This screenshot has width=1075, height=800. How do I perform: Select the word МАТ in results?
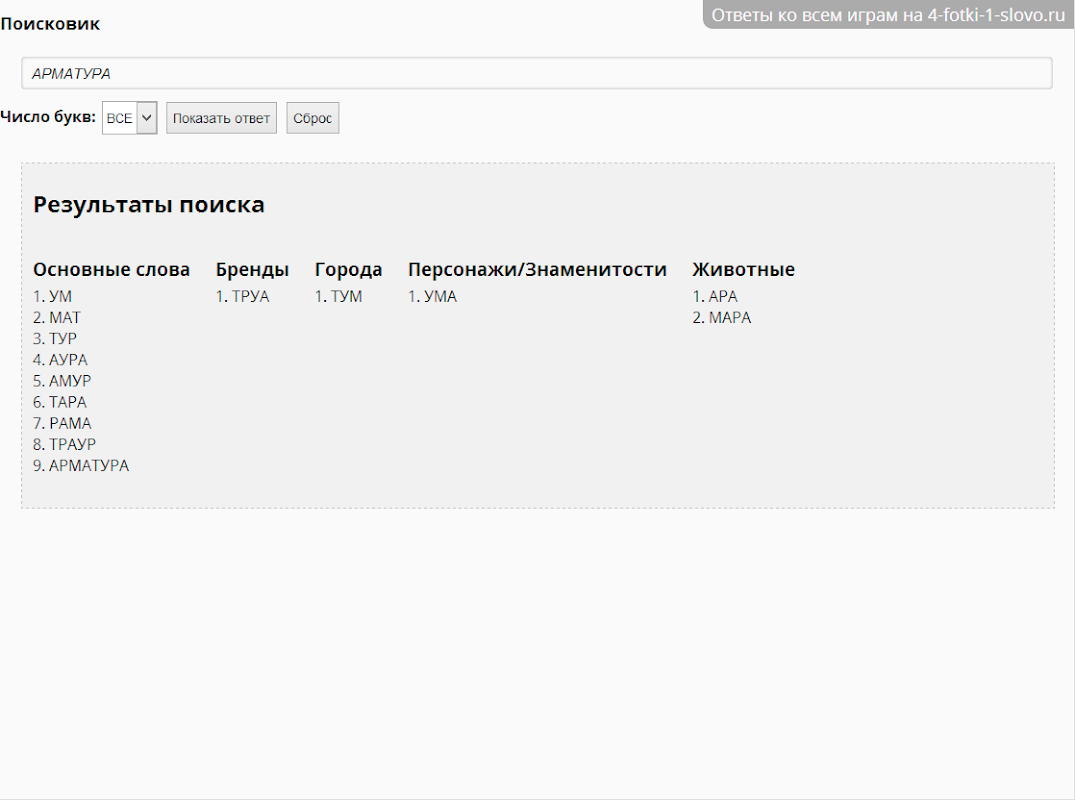tap(64, 317)
